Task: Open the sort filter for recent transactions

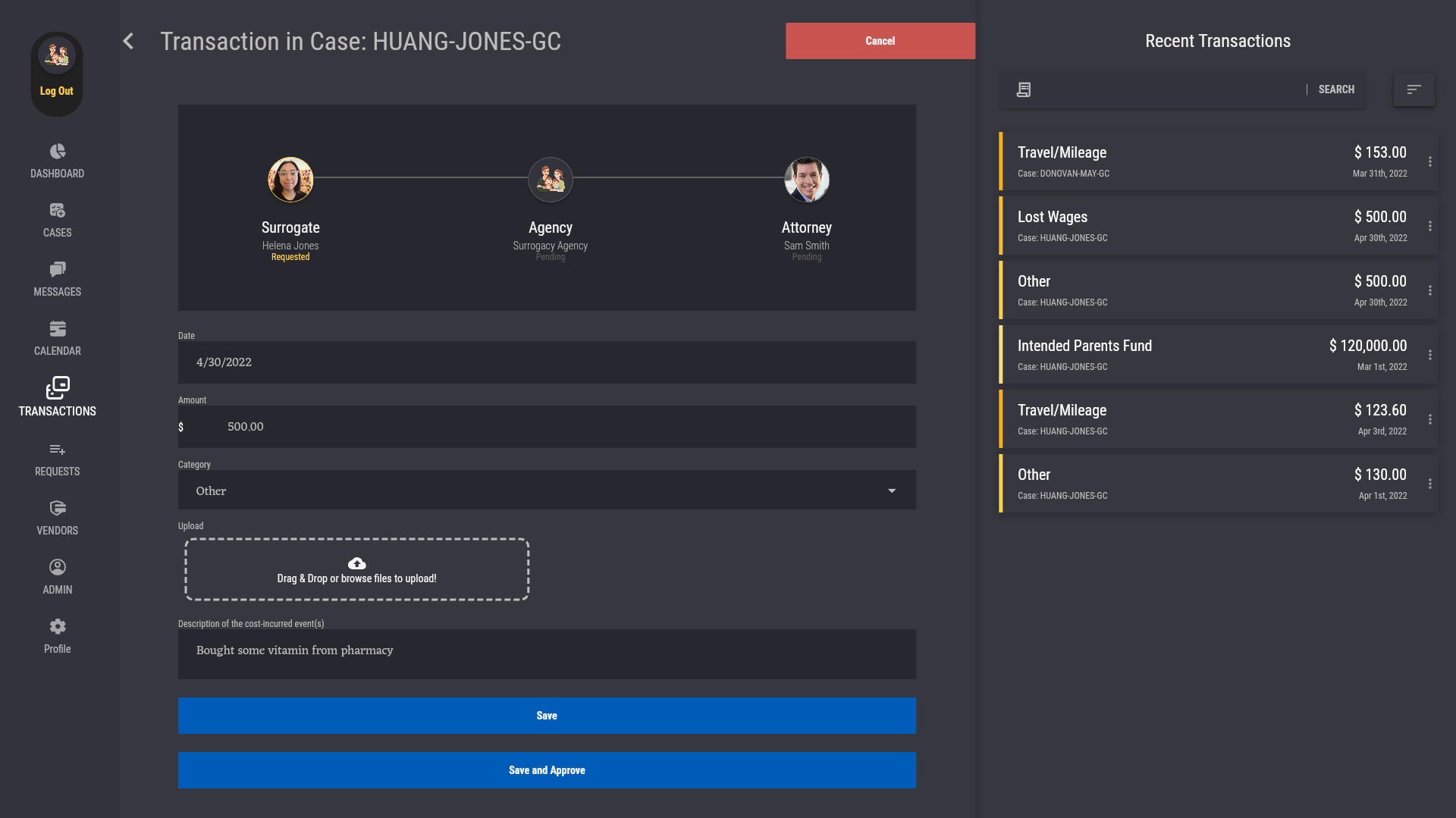Action: 1414,89
